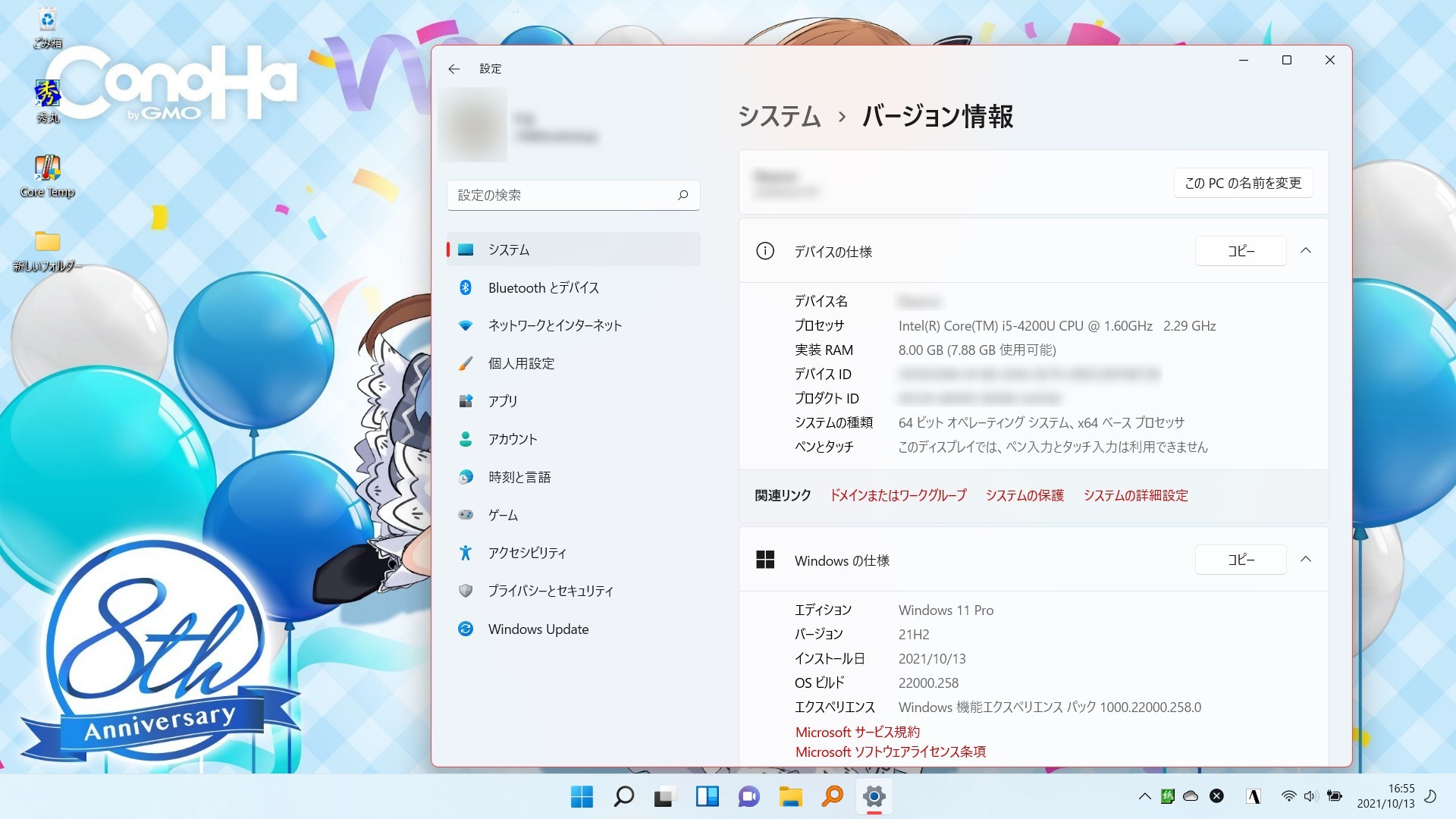
Task: Open 時刻と言語 settings
Action: coord(573,477)
